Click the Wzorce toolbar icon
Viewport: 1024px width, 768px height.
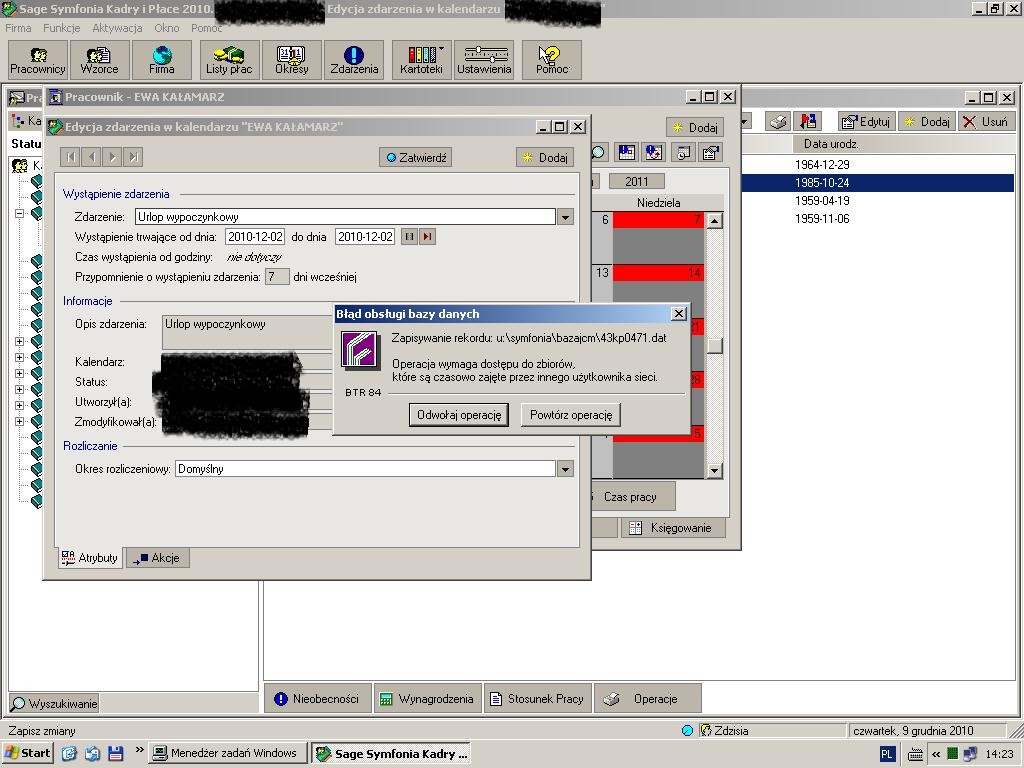click(x=100, y=60)
